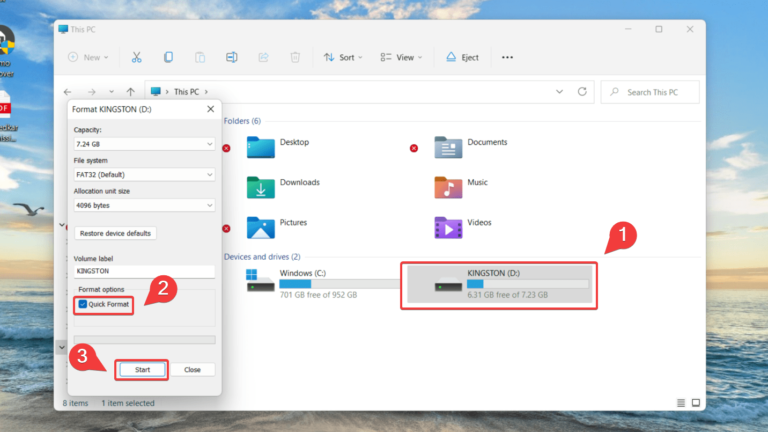Open the Allocation unit size dropdown
768x432 pixels.
[144, 205]
